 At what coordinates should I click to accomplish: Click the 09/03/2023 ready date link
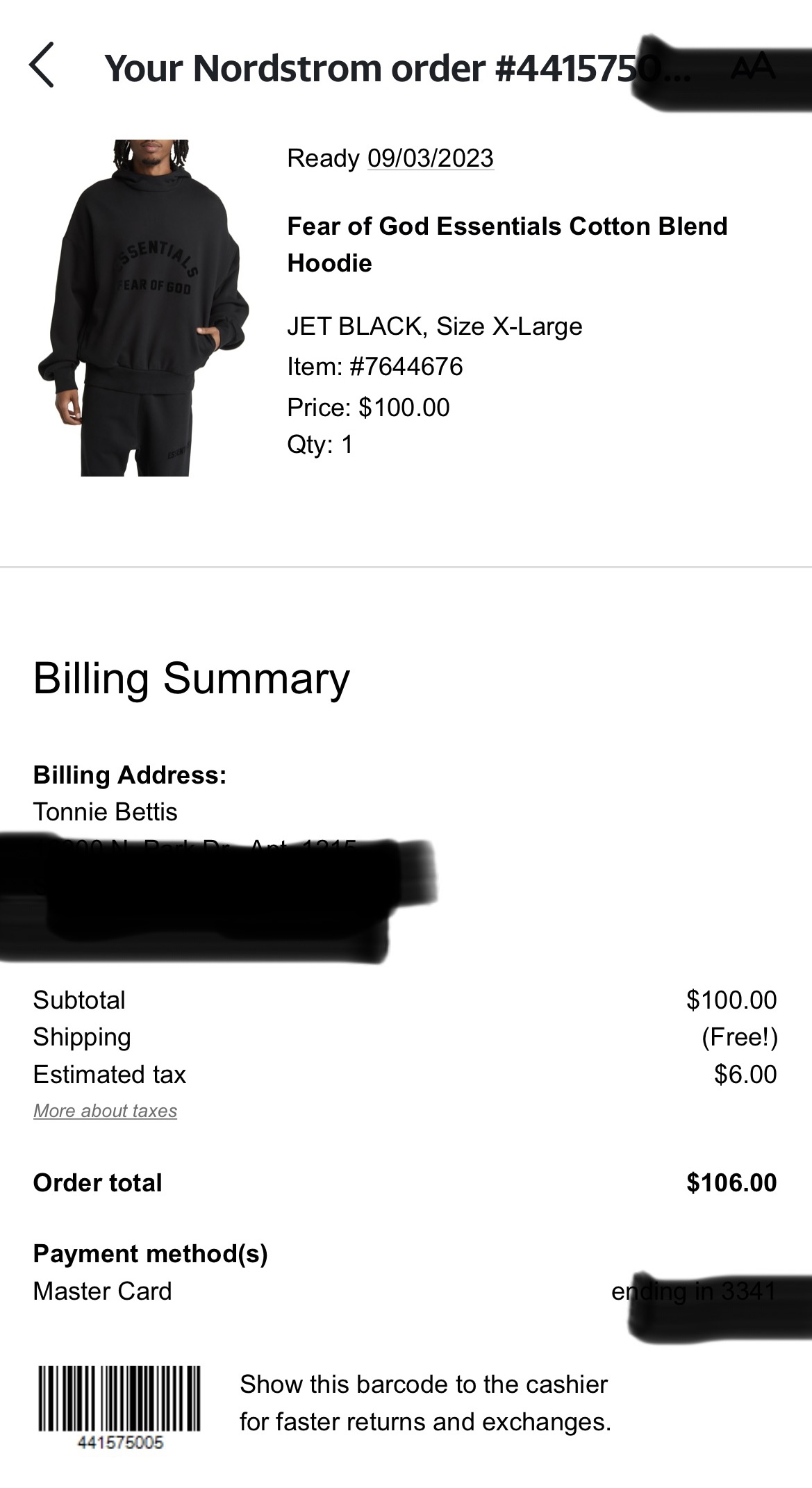[x=430, y=158]
